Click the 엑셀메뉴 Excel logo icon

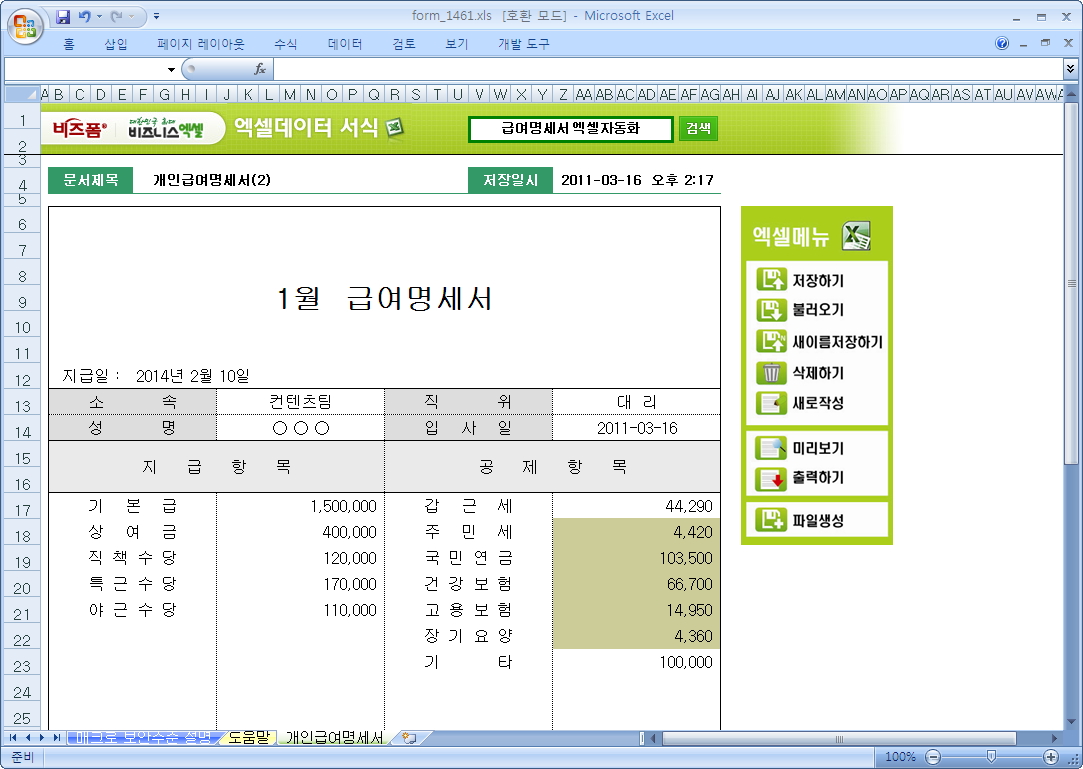tap(856, 236)
